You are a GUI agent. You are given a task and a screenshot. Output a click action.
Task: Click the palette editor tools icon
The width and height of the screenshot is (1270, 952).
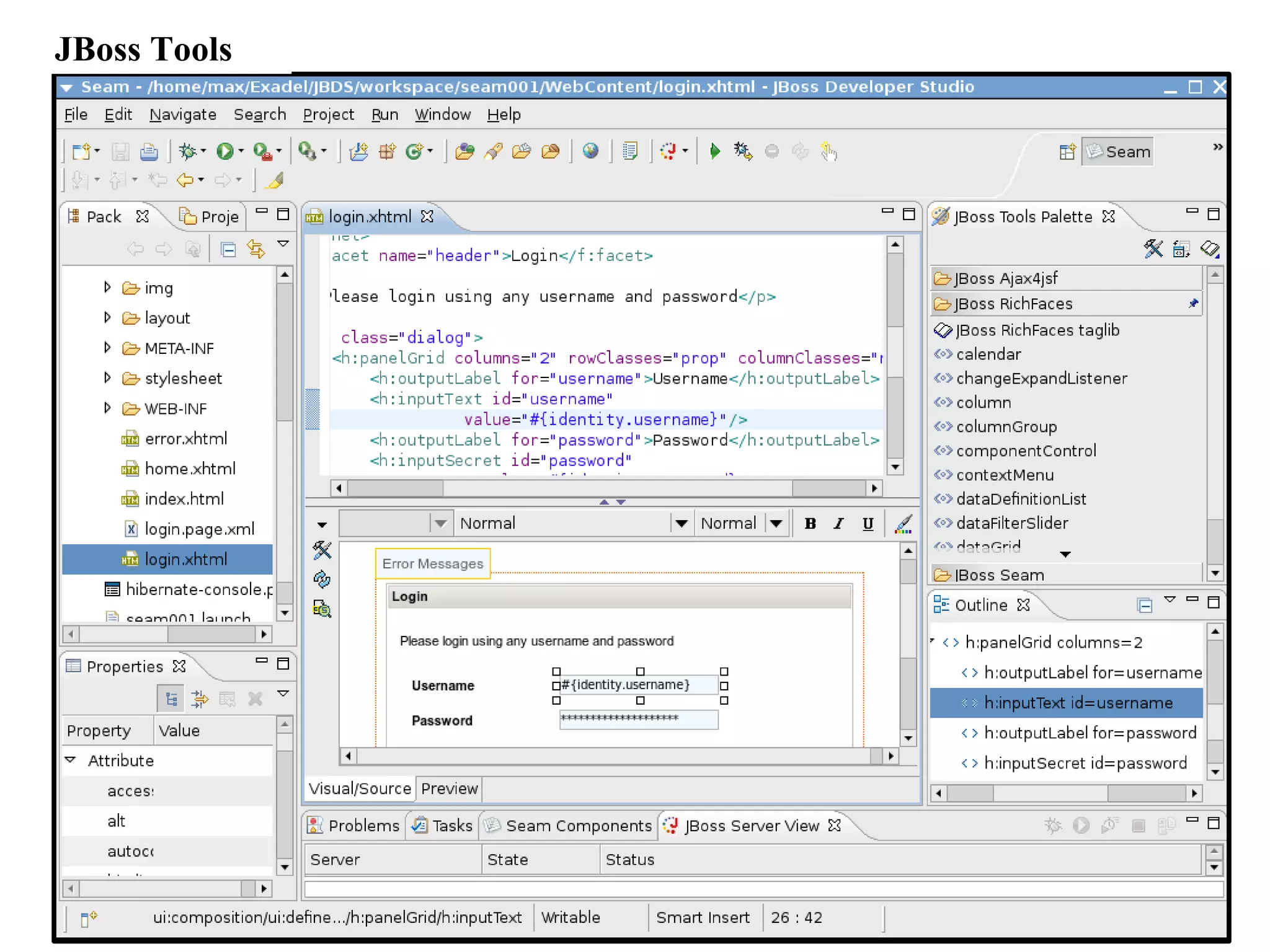(1153, 249)
